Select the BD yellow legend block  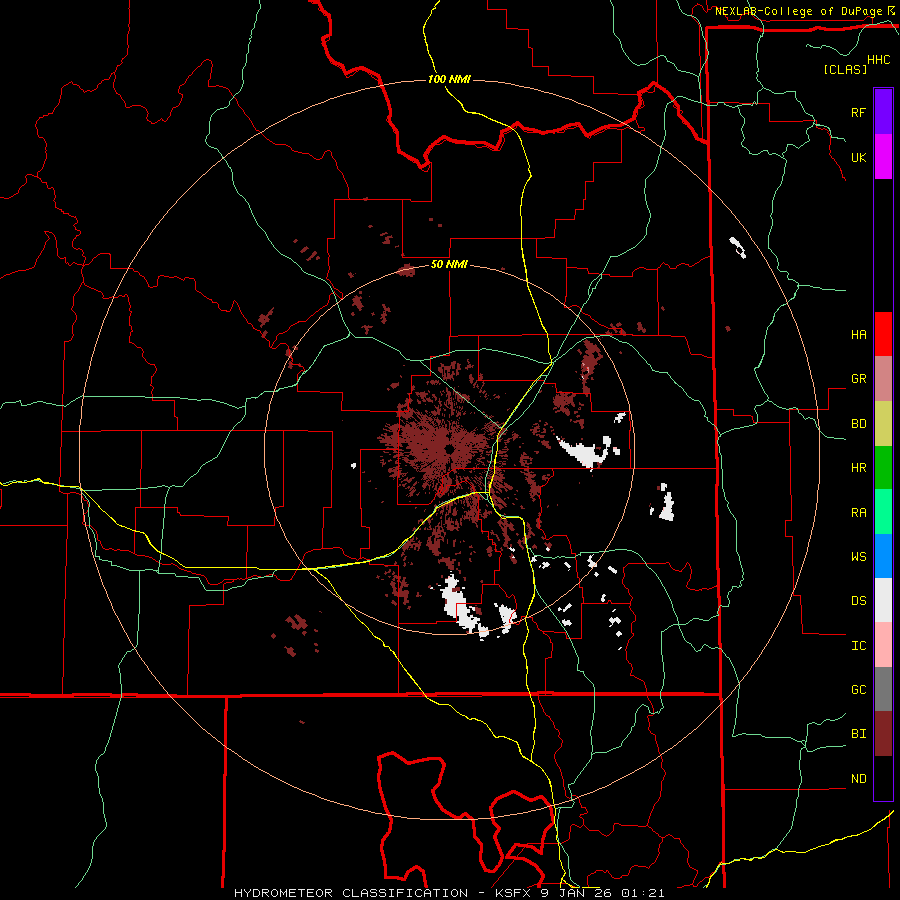click(883, 424)
